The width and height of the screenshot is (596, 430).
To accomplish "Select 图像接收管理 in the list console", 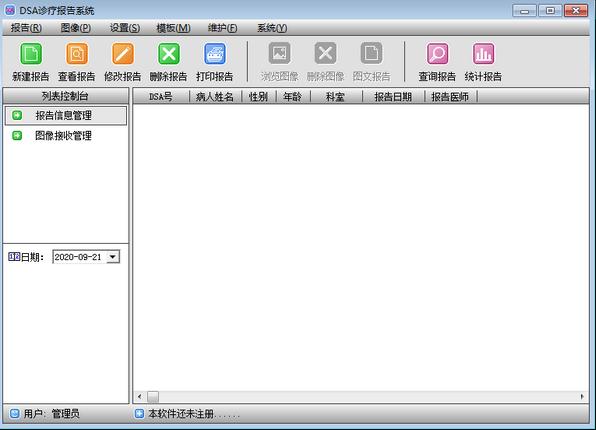I will [x=65, y=136].
